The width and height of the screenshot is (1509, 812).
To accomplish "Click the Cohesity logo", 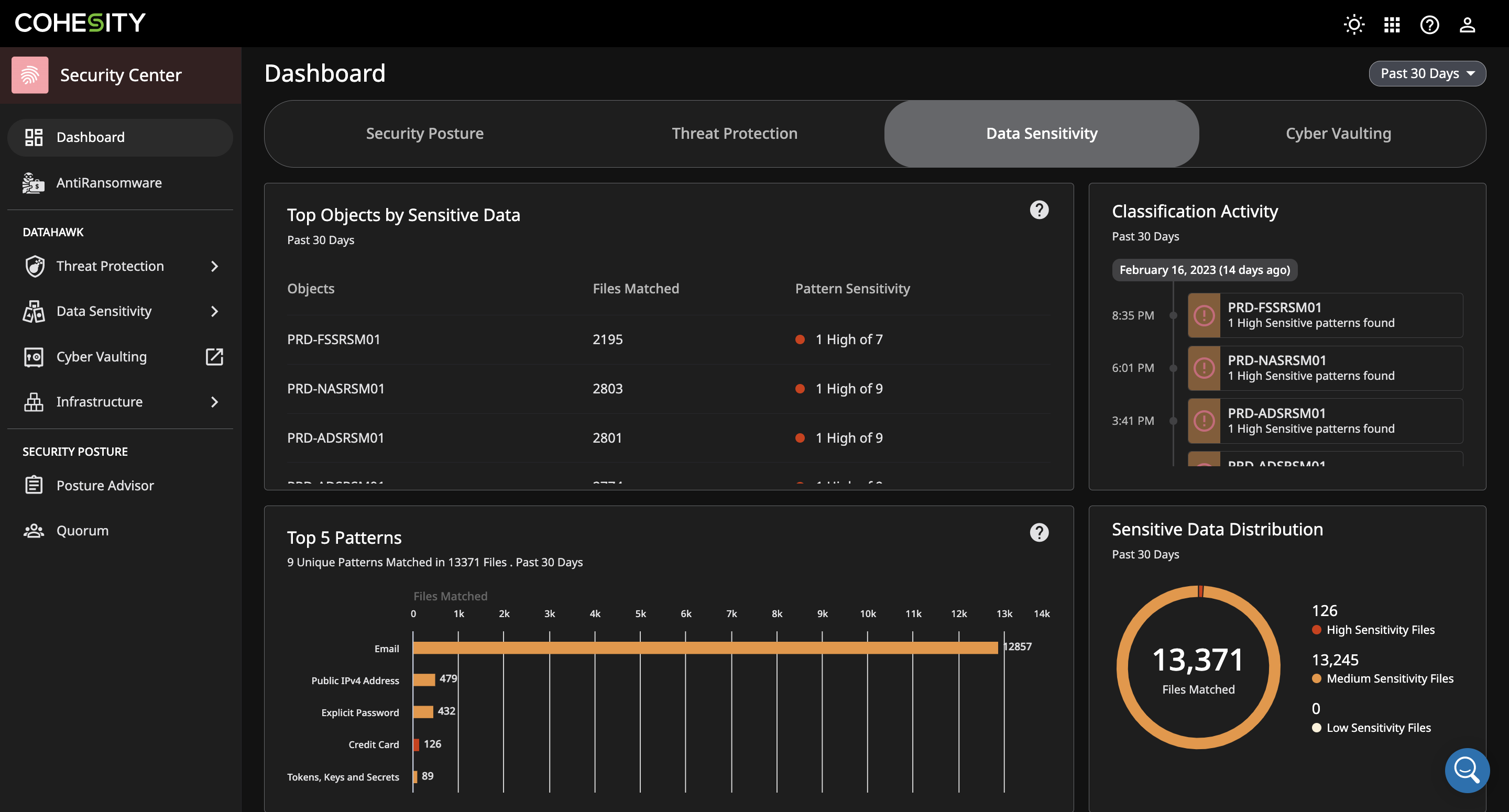I will 80,23.
